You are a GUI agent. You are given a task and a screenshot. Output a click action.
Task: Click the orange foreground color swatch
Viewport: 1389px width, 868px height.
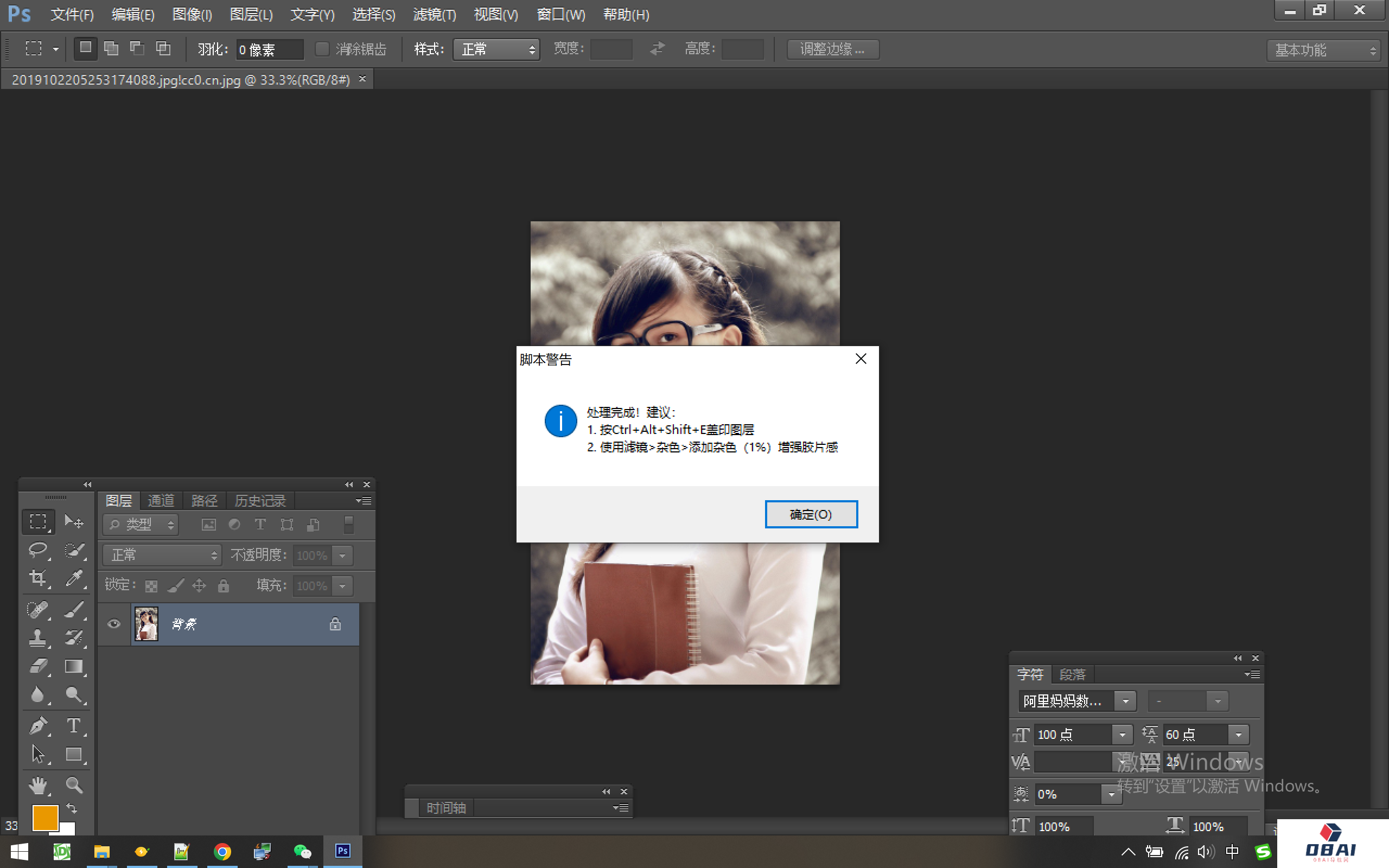45,816
